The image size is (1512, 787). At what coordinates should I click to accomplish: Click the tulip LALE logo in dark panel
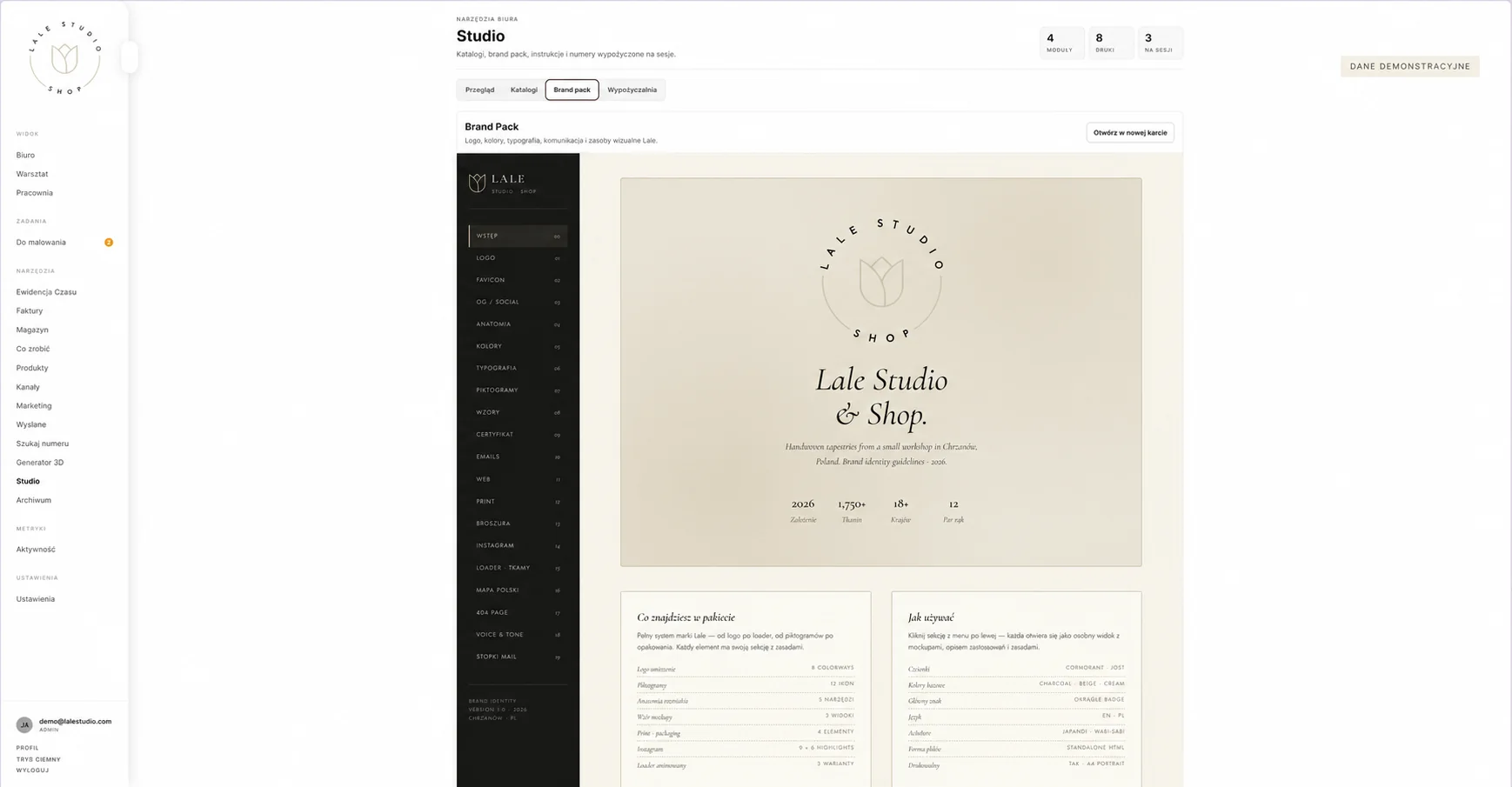click(x=503, y=183)
